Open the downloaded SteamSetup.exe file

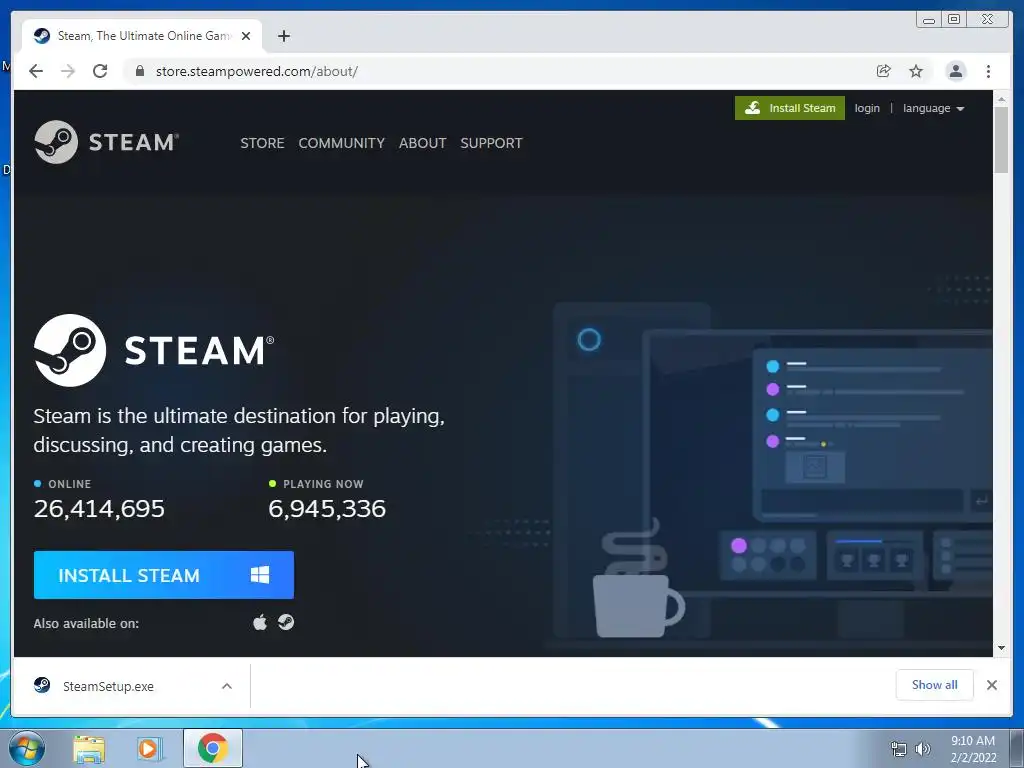pos(108,686)
